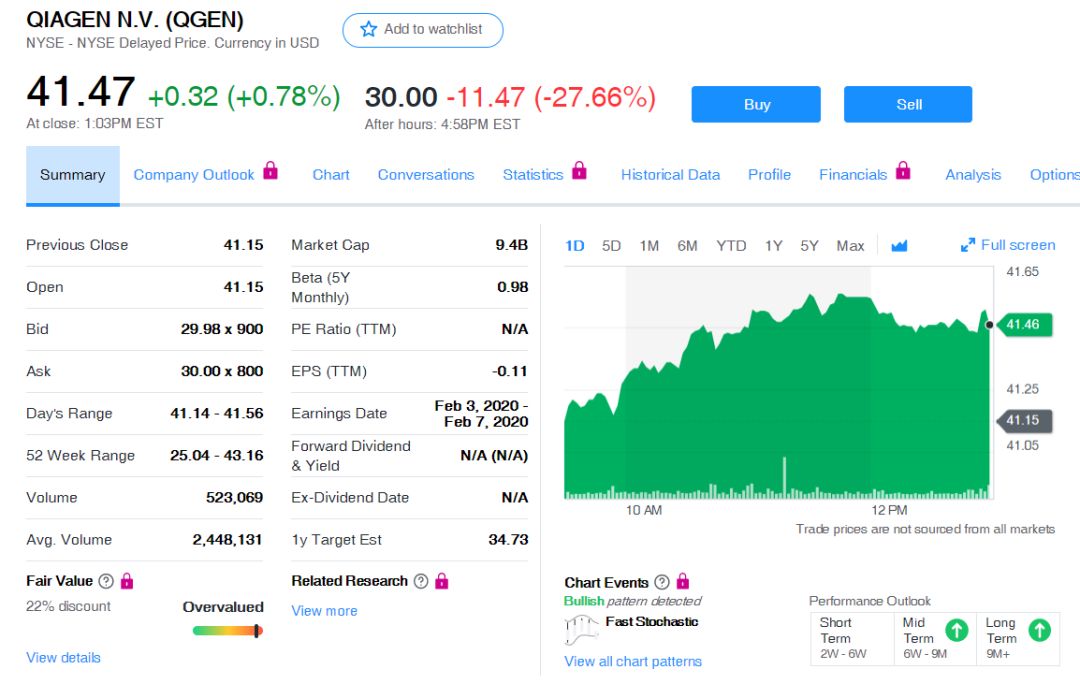Open View all chart patterns link
The height and width of the screenshot is (684, 1080).
tap(633, 661)
